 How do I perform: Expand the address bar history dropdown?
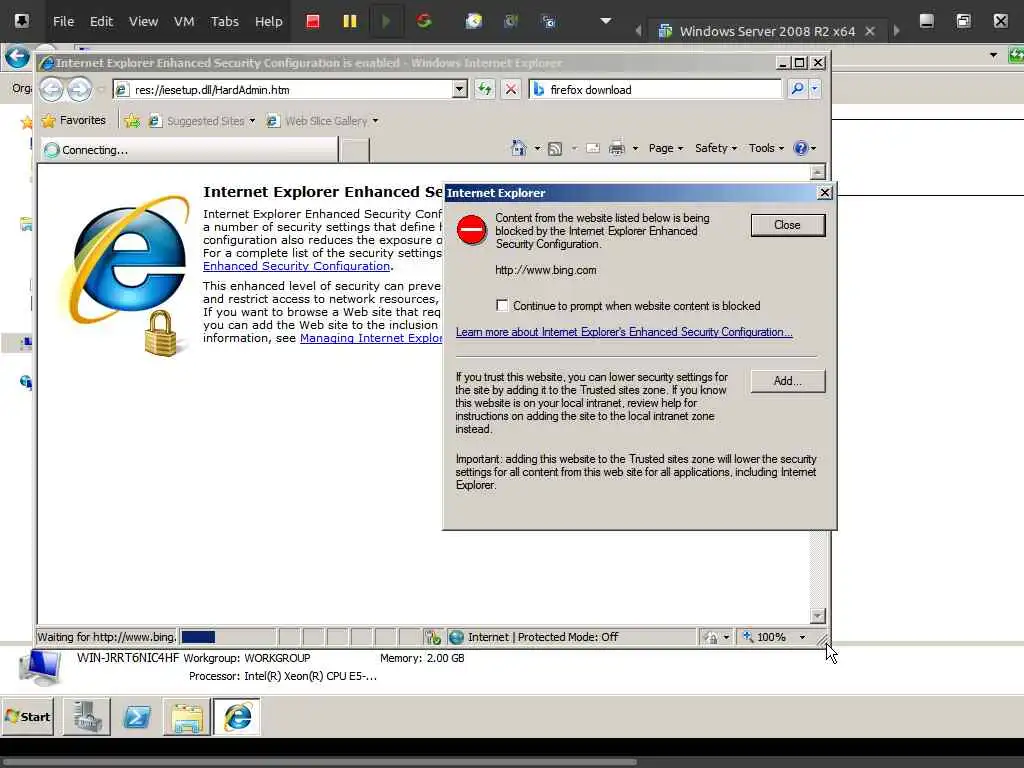click(460, 89)
